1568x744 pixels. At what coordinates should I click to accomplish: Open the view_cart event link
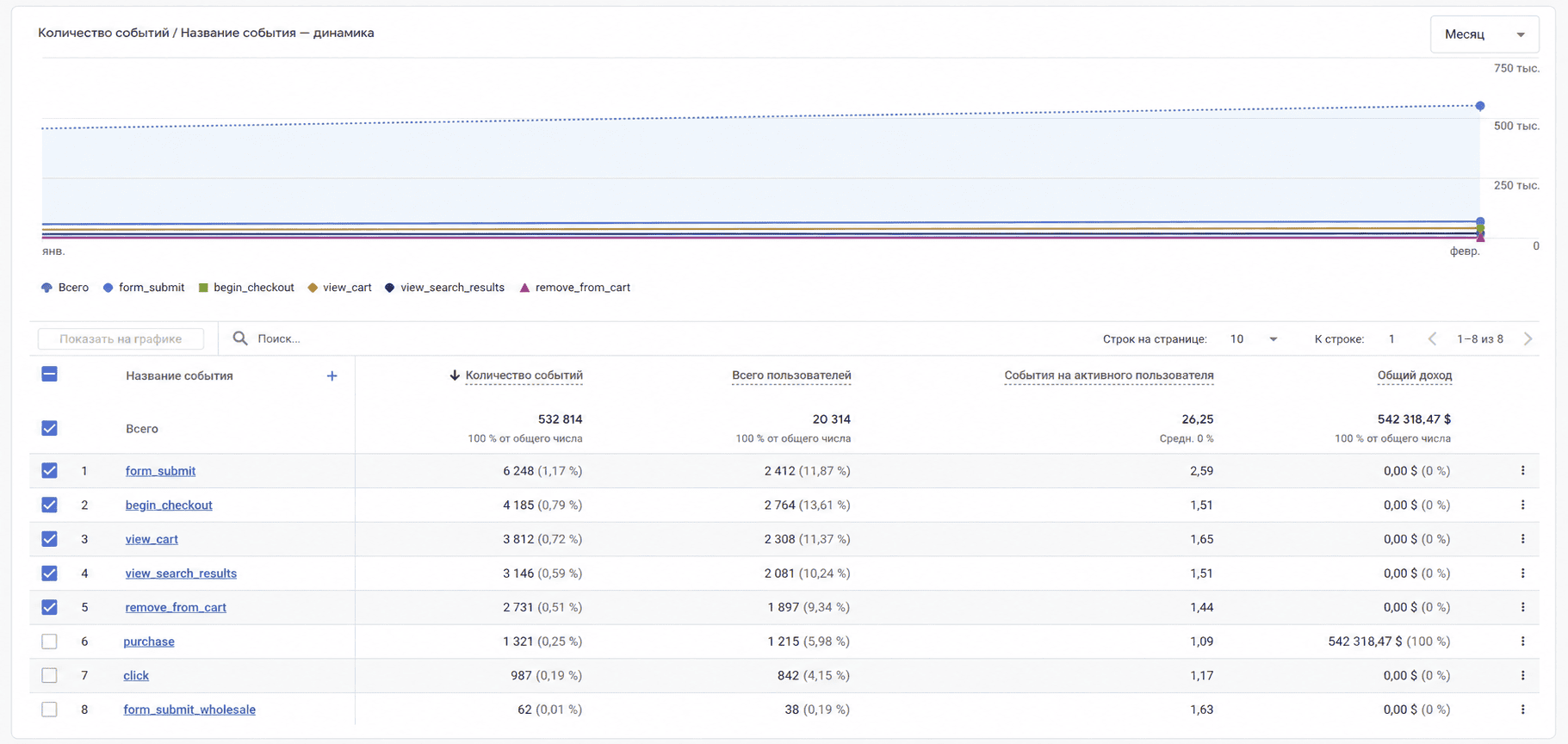[x=152, y=539]
